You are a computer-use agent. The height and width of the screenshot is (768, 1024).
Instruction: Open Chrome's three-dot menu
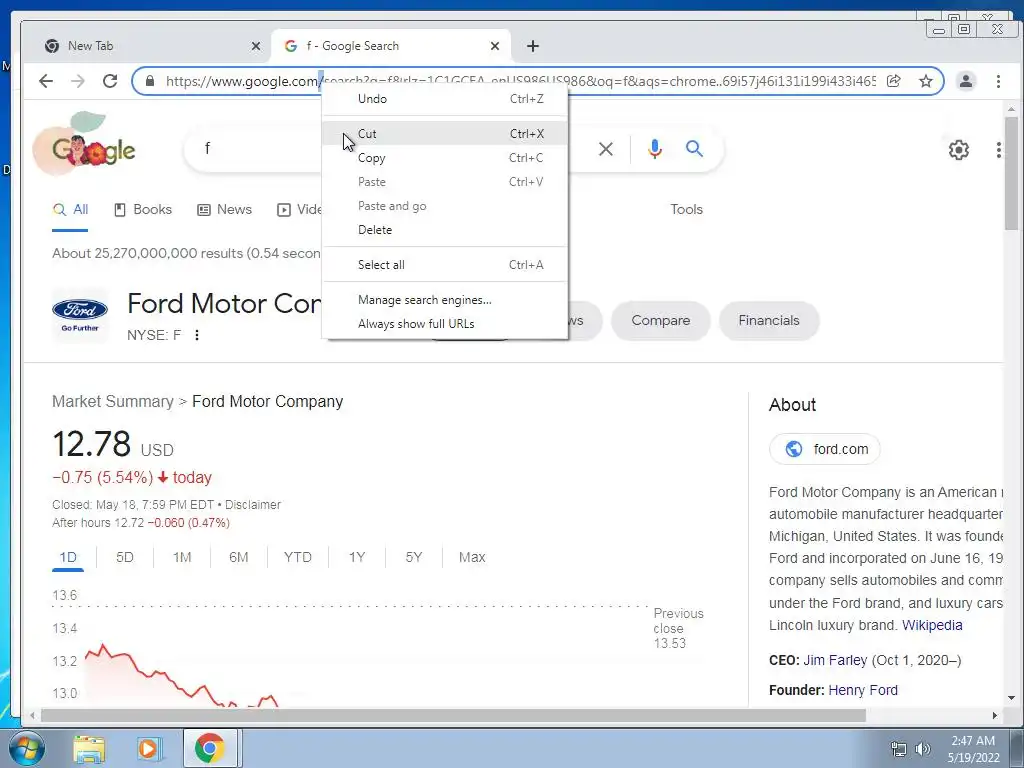click(998, 81)
